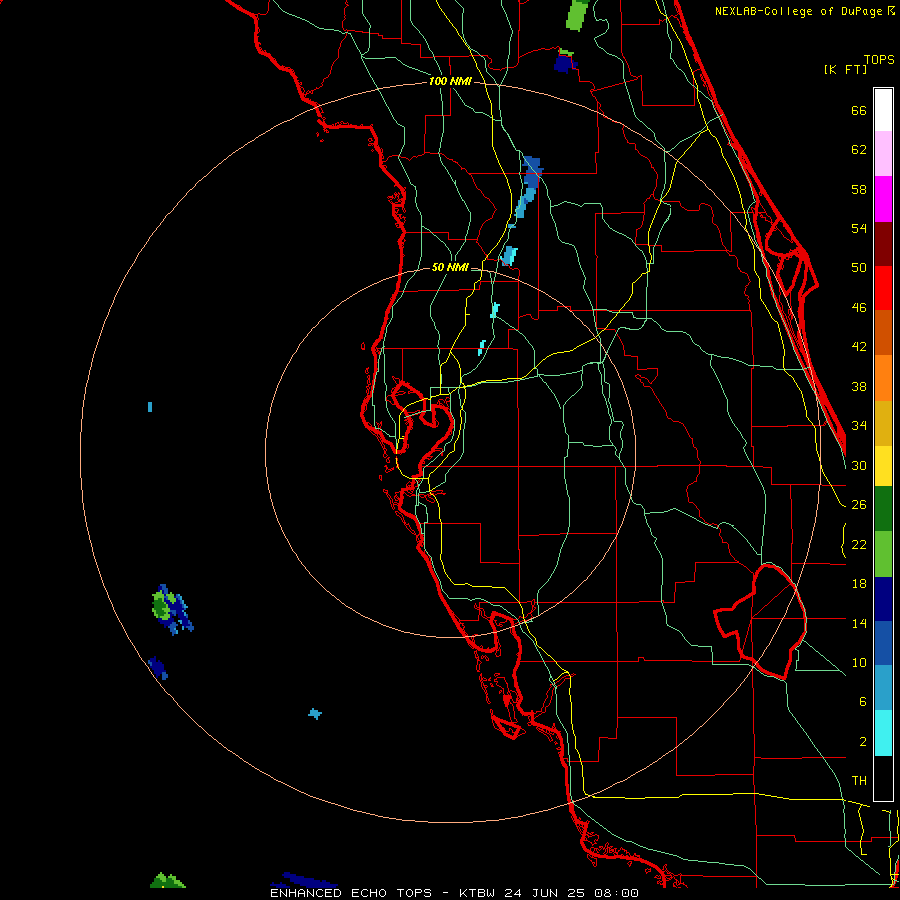
Task: Click the white 66 kft legend swatch
Action: coord(883,110)
